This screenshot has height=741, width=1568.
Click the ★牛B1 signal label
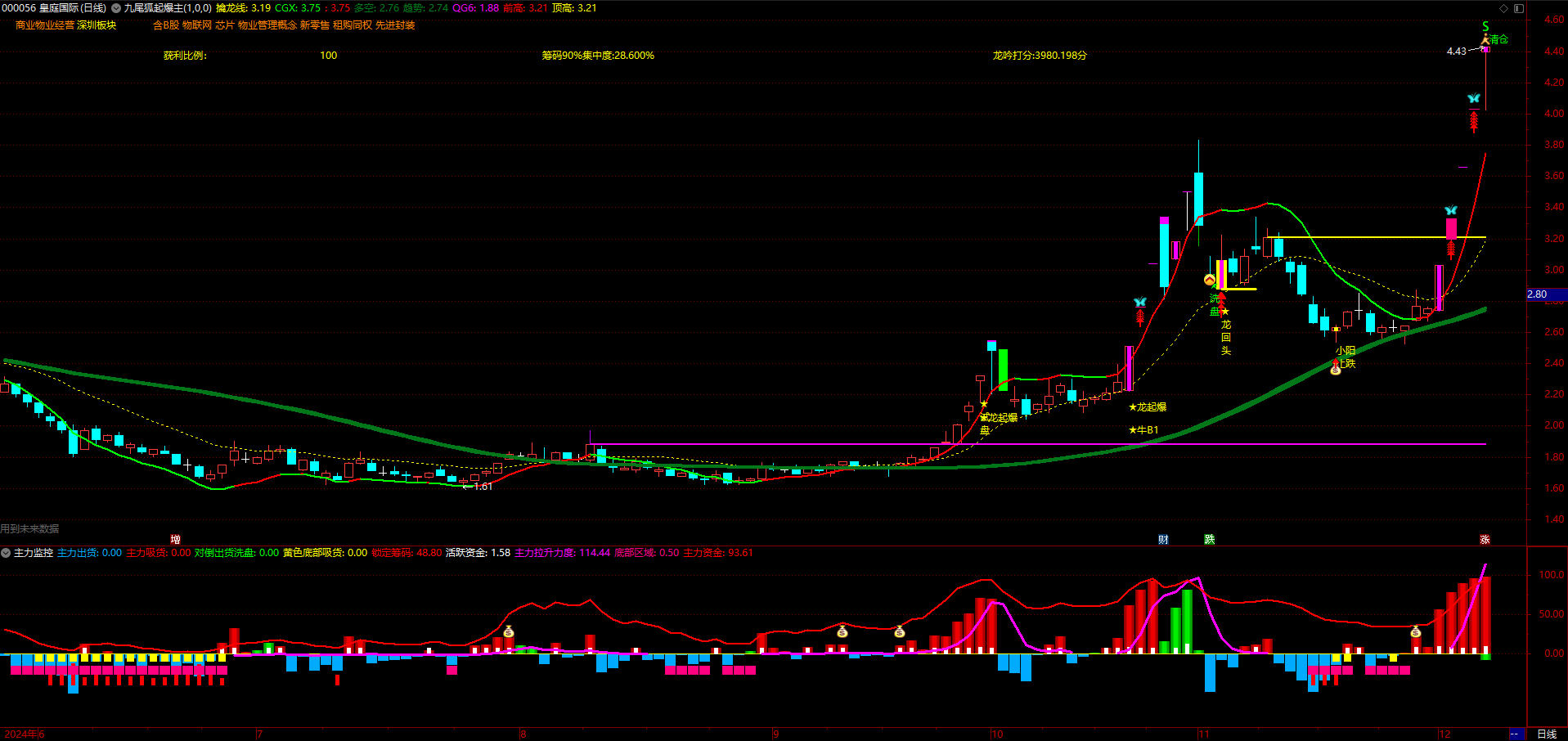pos(1143,430)
